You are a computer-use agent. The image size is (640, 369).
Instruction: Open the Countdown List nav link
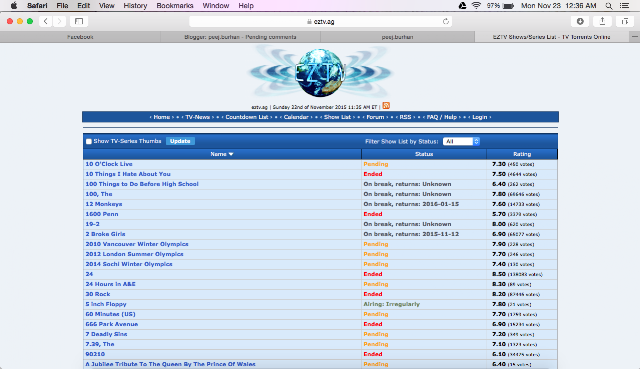[247, 117]
